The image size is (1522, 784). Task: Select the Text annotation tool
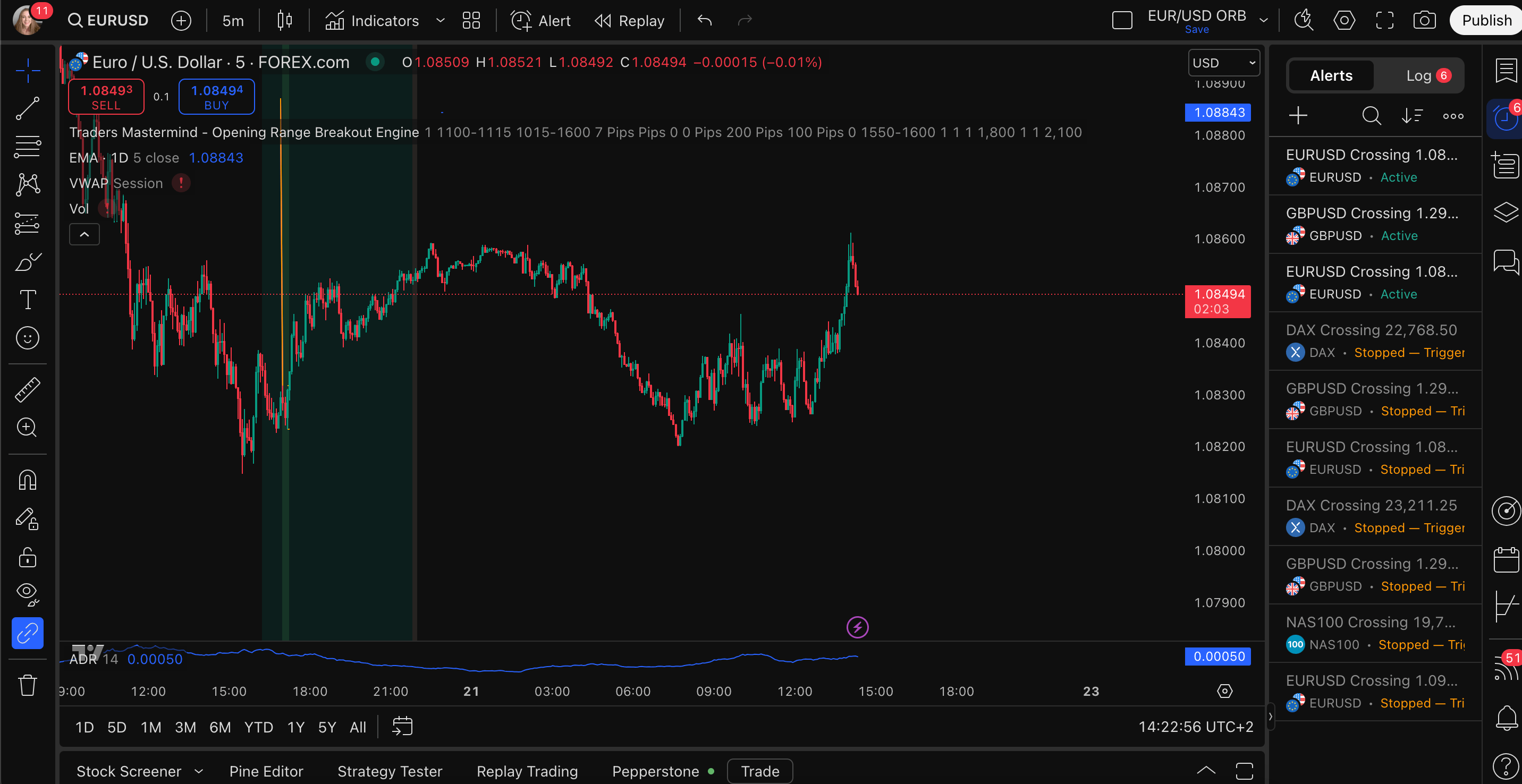pos(27,300)
